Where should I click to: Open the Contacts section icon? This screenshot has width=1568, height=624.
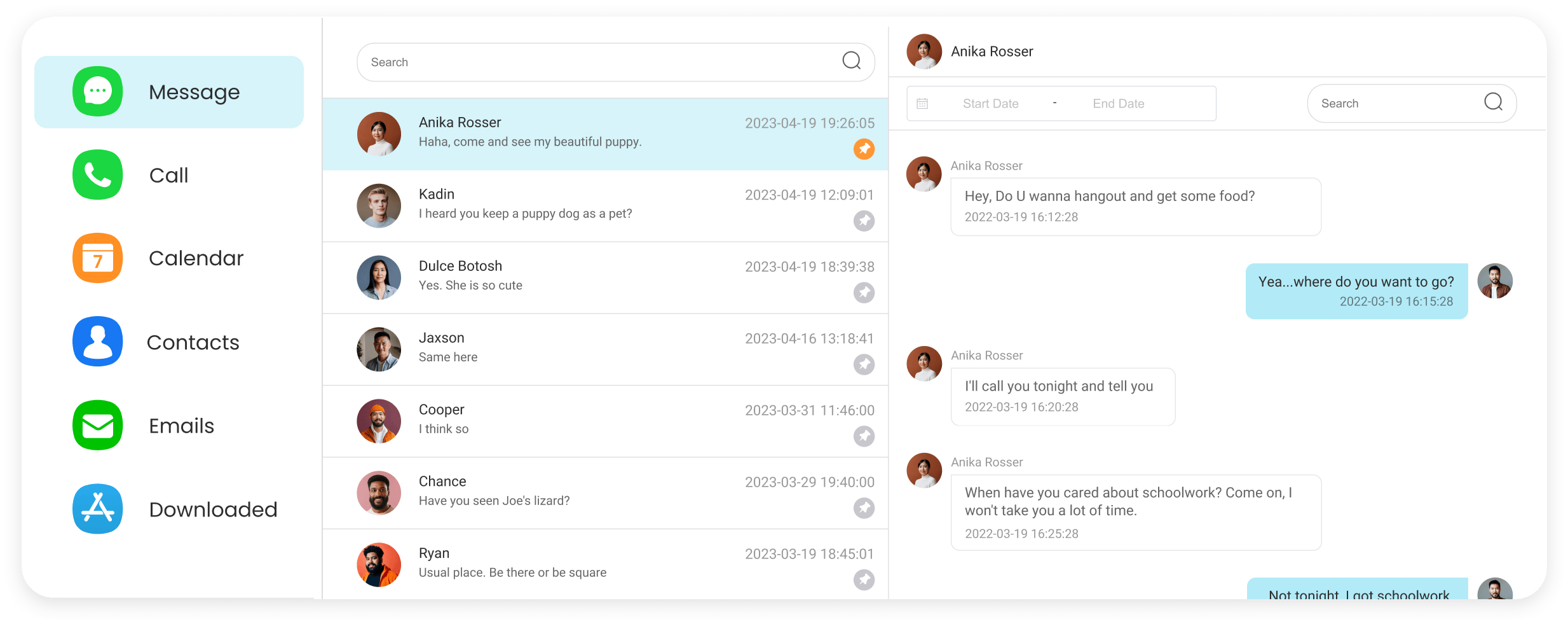97,342
